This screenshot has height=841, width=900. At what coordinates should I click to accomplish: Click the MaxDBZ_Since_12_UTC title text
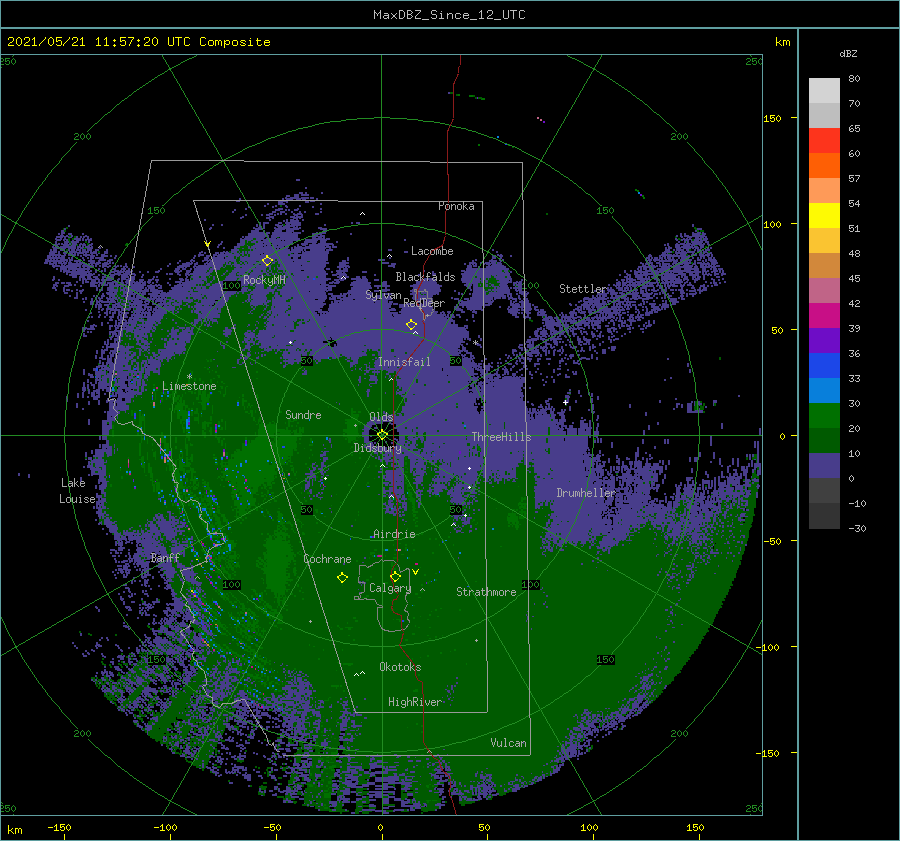point(449,15)
